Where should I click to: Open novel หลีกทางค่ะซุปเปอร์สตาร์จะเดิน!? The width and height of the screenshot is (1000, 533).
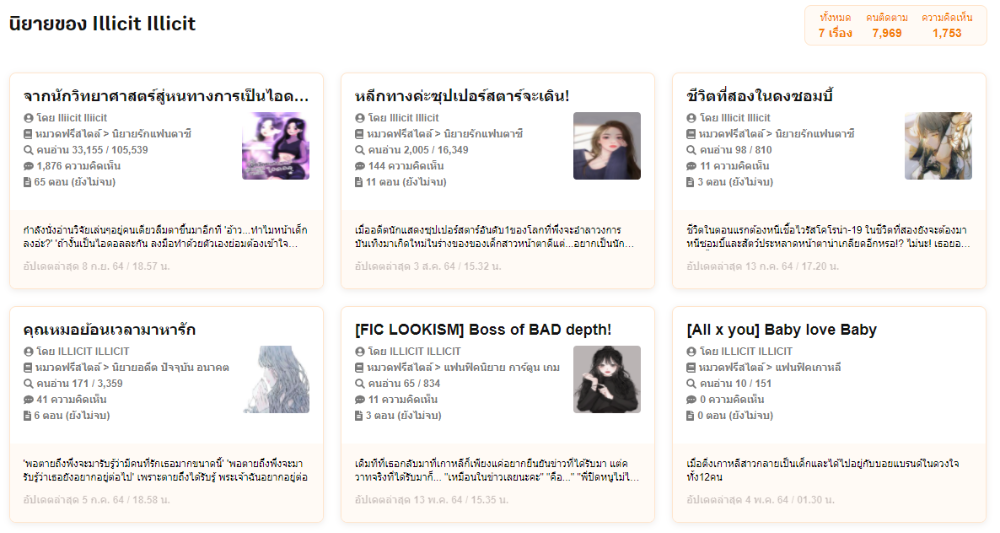point(462,96)
